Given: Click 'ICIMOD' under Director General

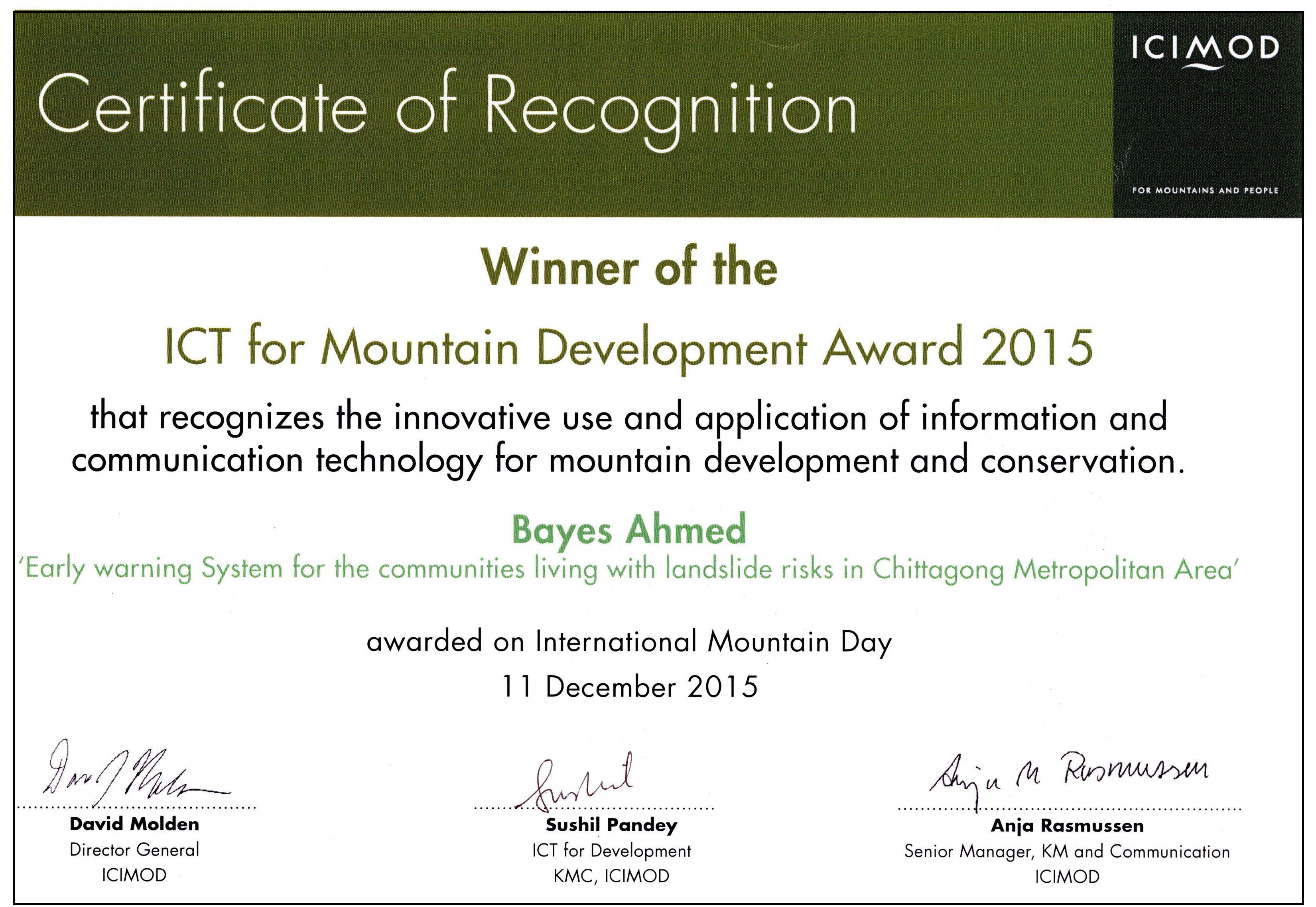Looking at the screenshot, I should tap(134, 875).
